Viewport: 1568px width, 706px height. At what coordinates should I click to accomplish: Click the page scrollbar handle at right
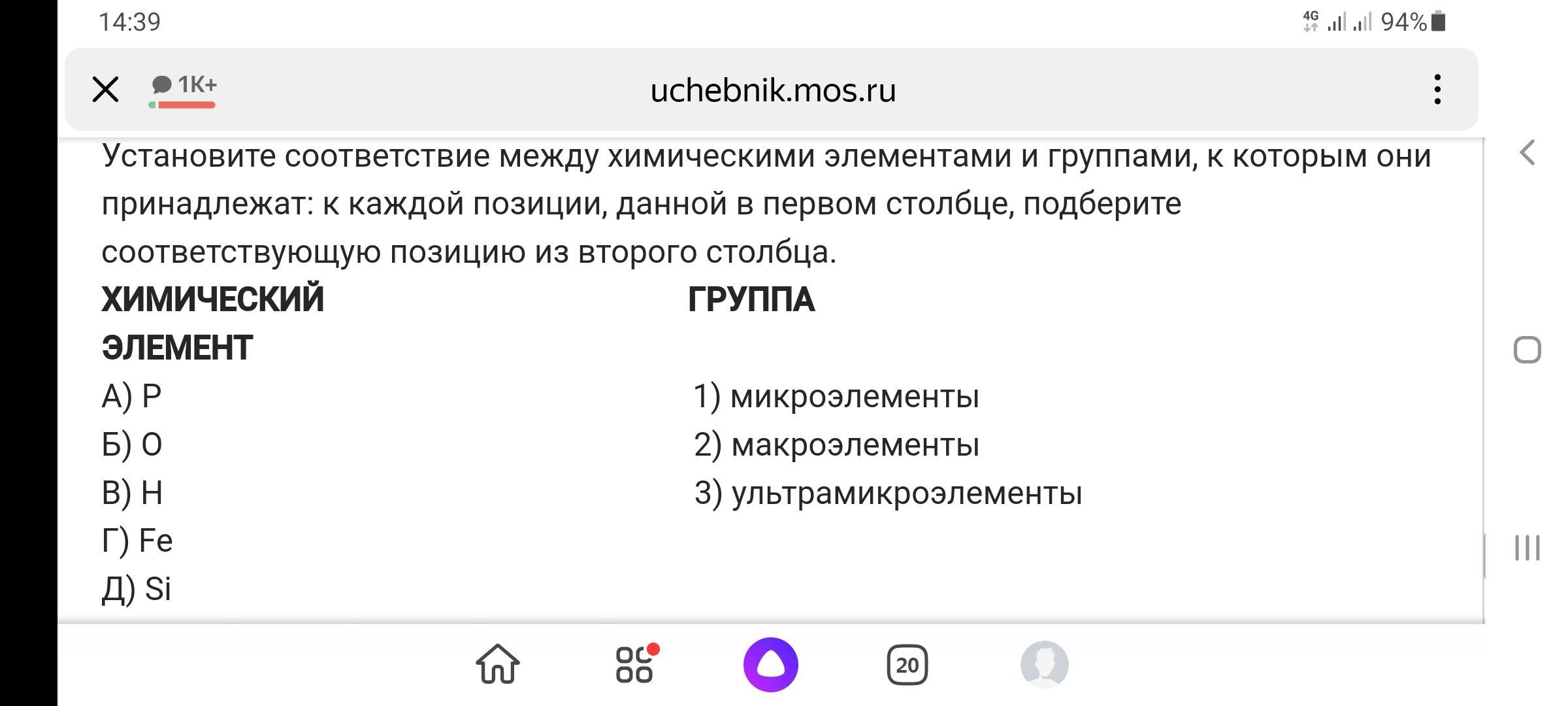point(1484,556)
